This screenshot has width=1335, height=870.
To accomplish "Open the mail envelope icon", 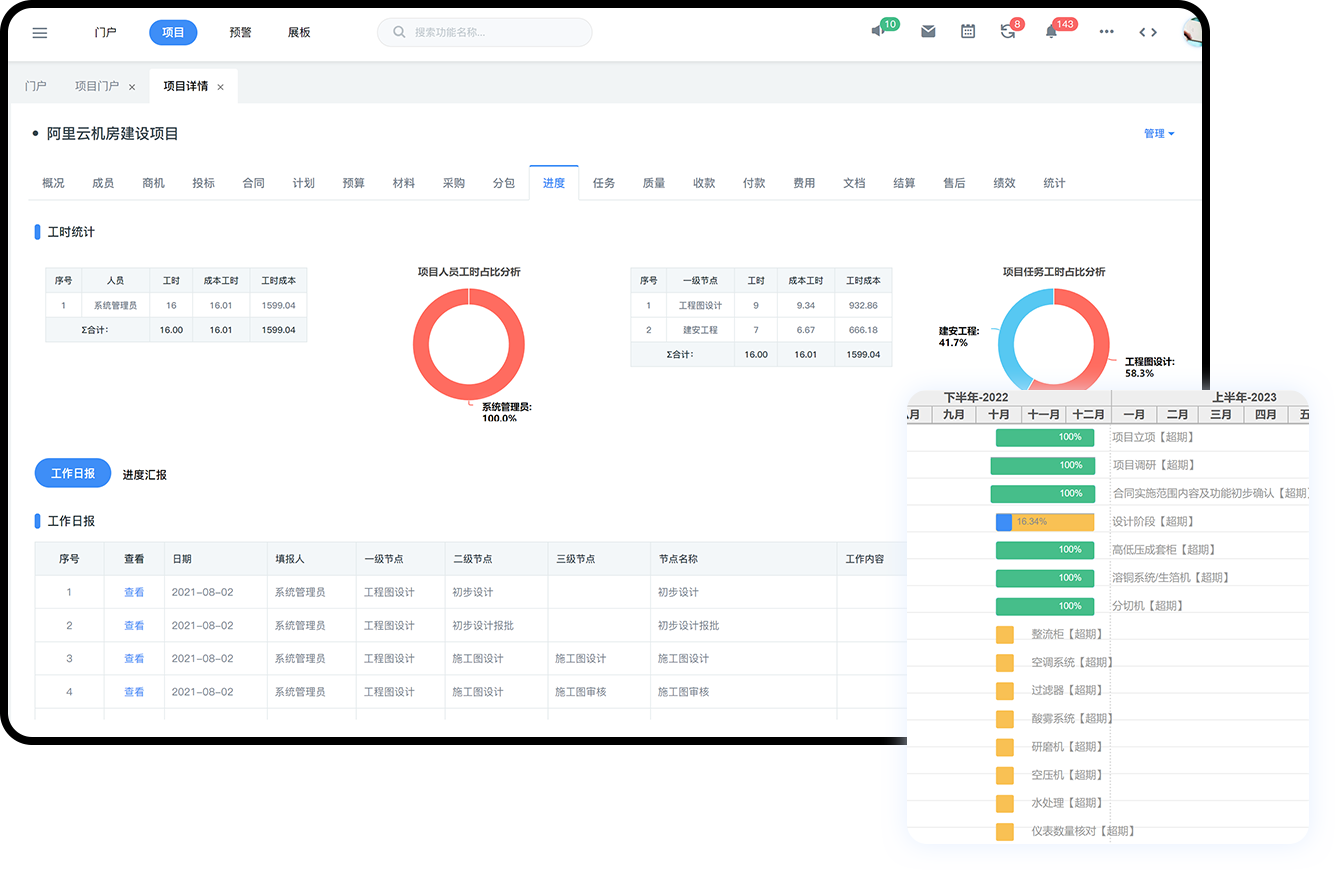I will [928, 32].
